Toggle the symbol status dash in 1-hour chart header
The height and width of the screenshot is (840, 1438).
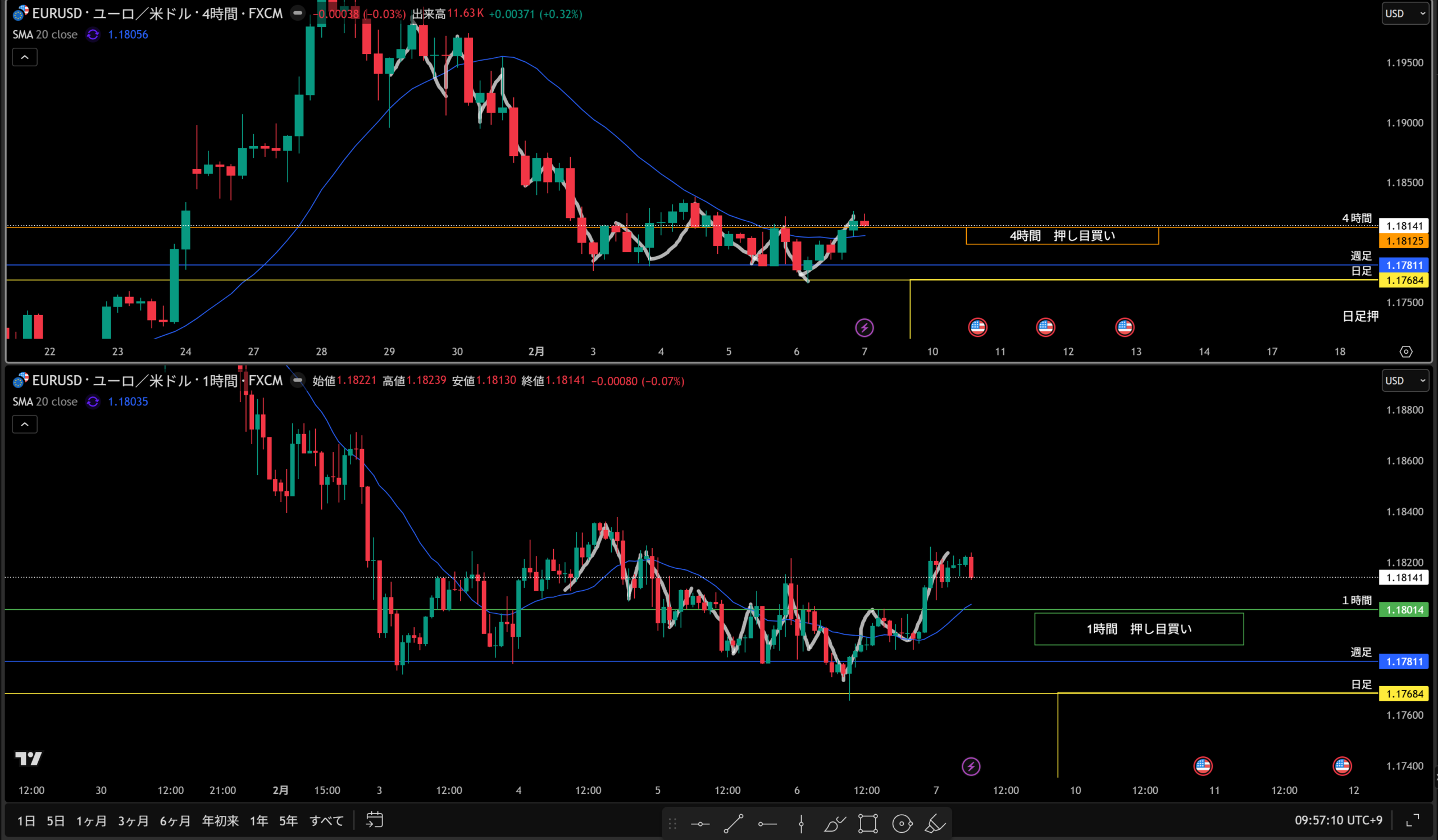(298, 380)
